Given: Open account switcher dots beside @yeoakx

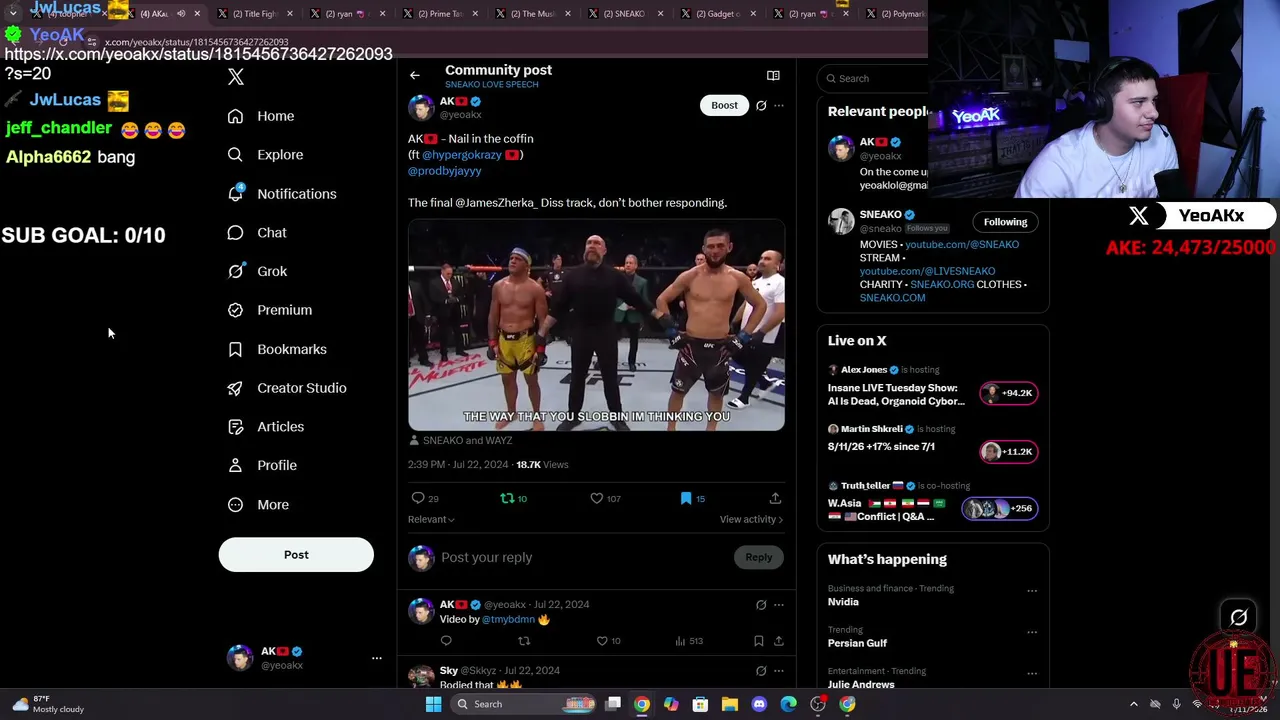Looking at the screenshot, I should pyautogui.click(x=377, y=658).
